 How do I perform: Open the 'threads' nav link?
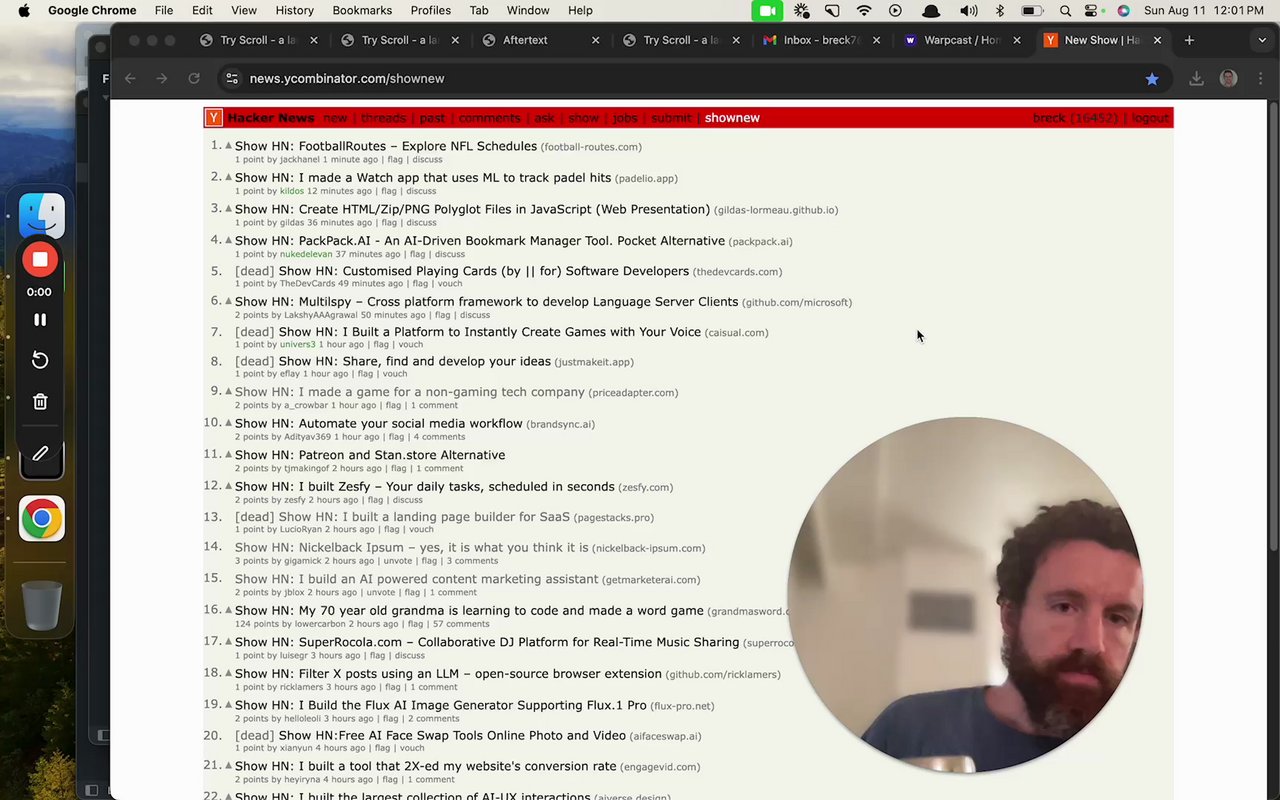pos(383,118)
